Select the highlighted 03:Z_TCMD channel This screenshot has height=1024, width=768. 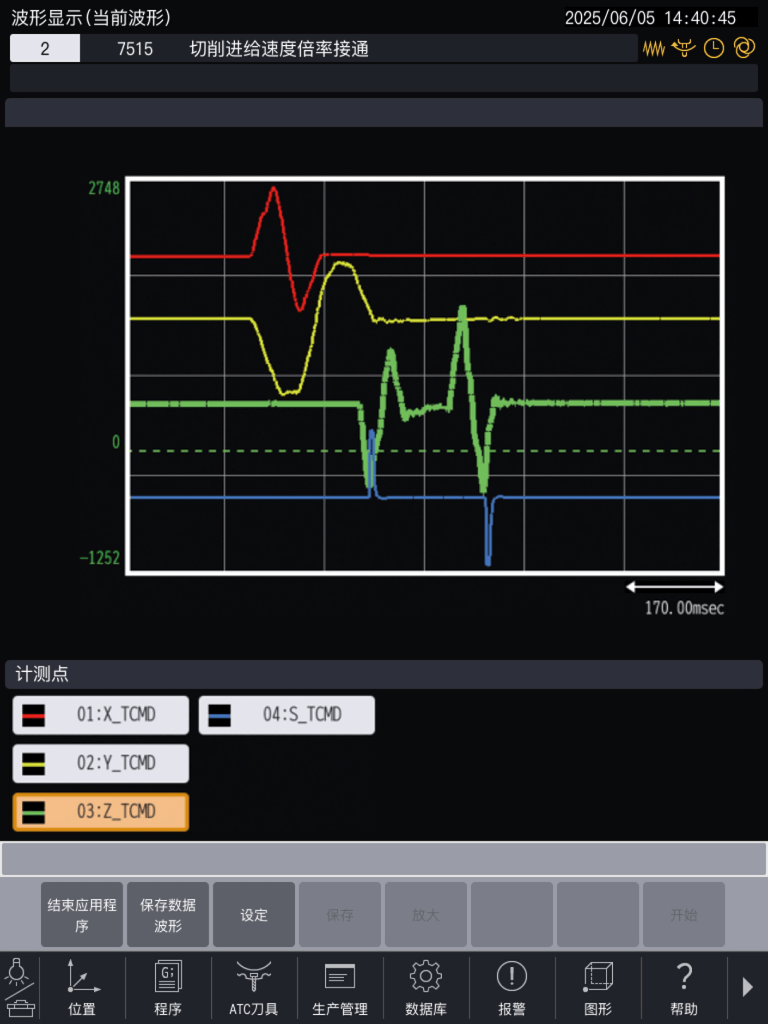click(100, 812)
